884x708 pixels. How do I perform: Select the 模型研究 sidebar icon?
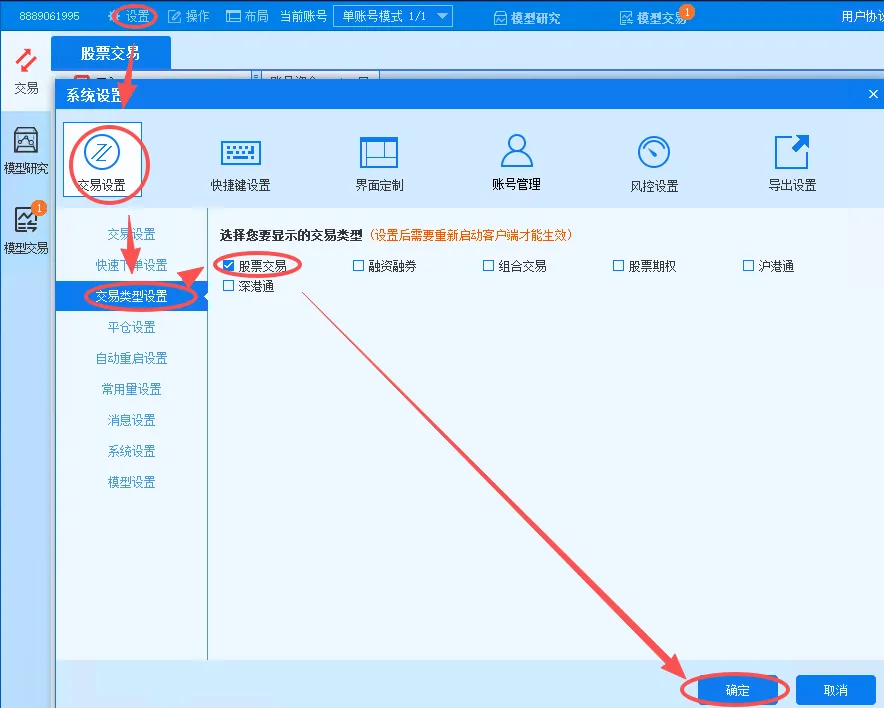pos(26,150)
